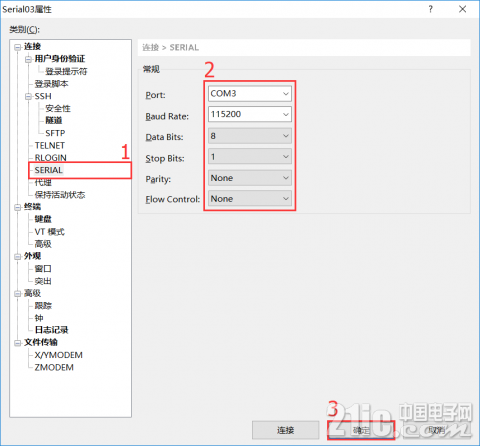Open the Port dropdown showing COM3

point(250,94)
